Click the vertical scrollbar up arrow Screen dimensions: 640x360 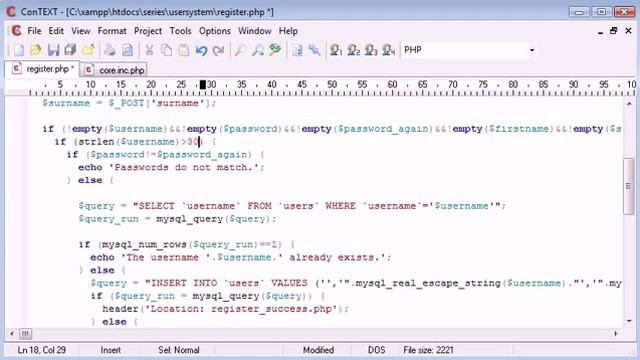(629, 104)
